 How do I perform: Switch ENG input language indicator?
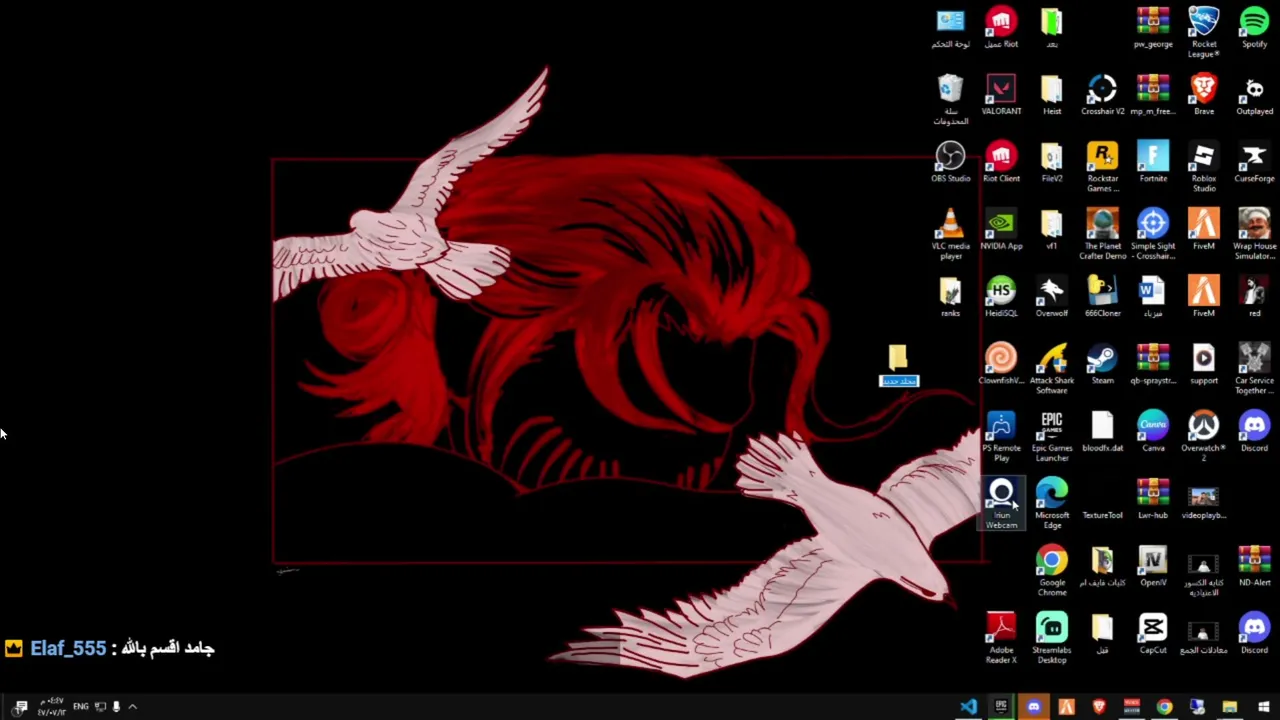click(81, 707)
